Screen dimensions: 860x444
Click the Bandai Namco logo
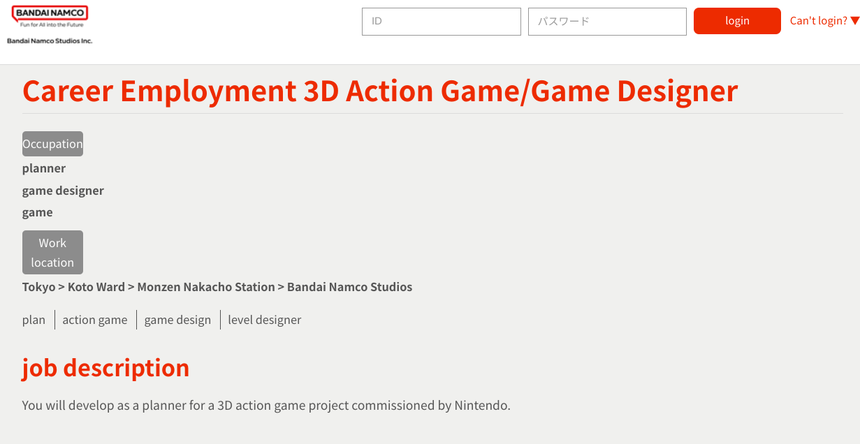tap(50, 16)
